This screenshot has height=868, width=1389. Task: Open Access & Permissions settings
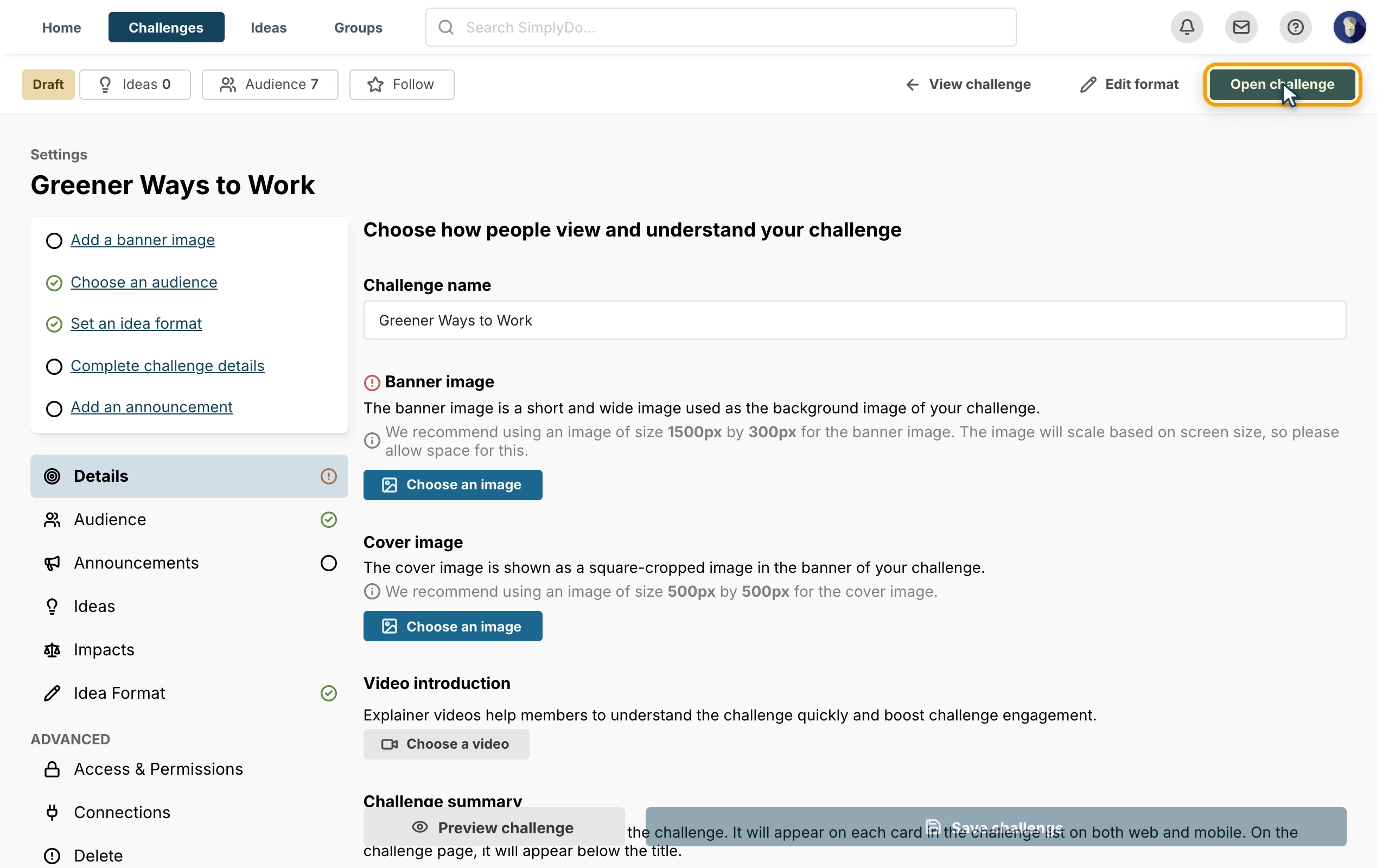pyautogui.click(x=189, y=769)
